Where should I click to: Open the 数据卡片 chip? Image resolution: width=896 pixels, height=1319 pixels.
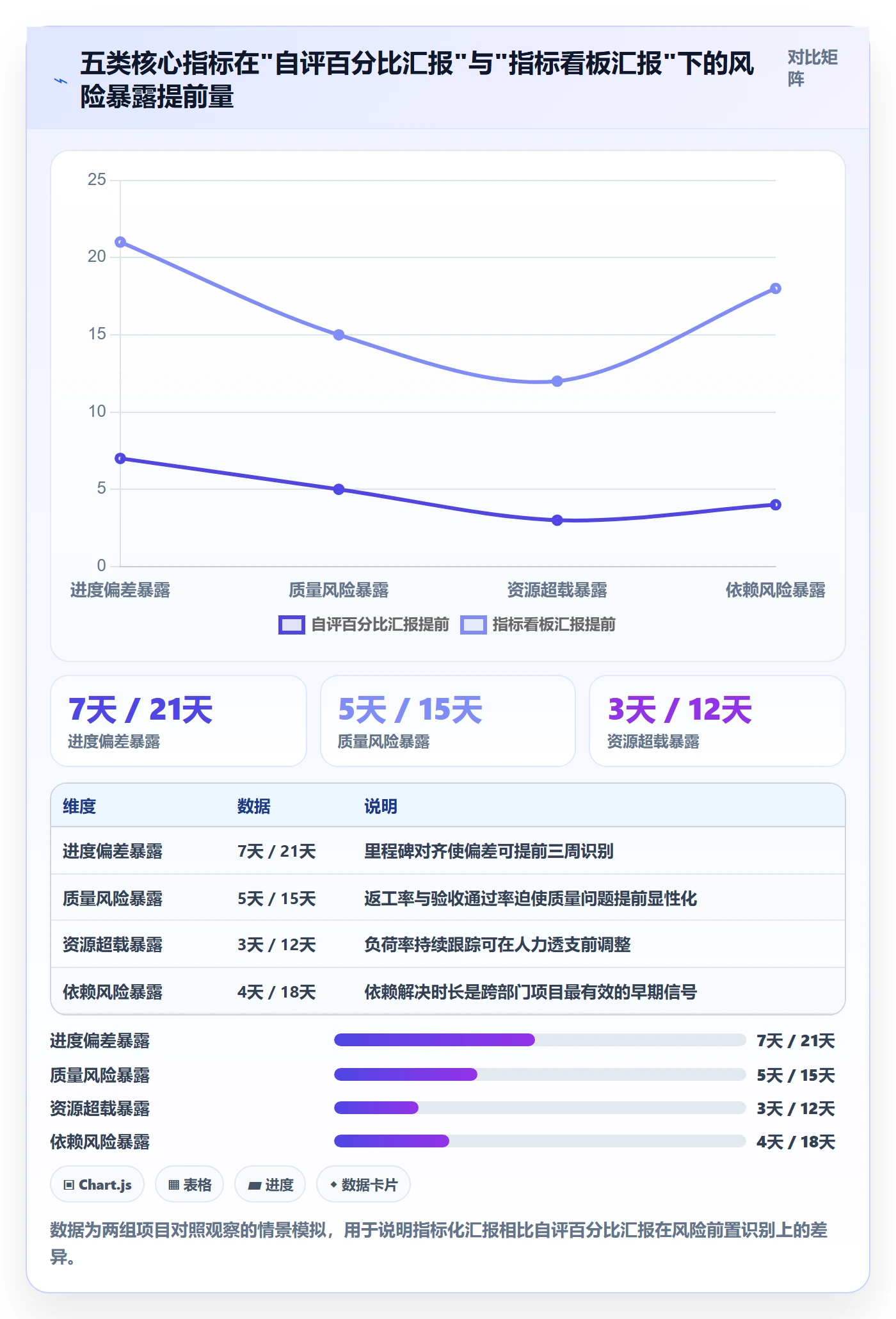364,1185
